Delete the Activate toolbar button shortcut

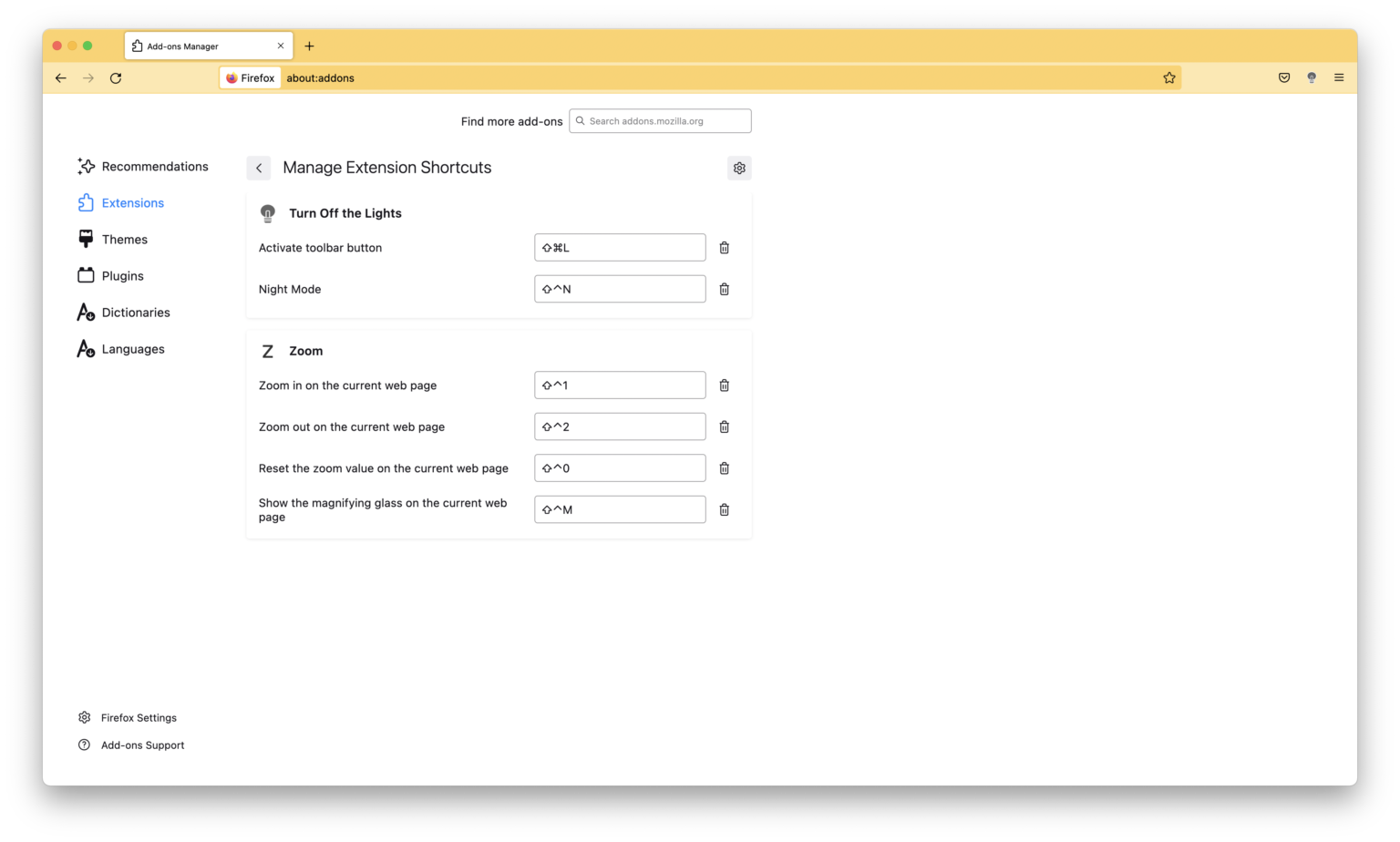tap(724, 247)
